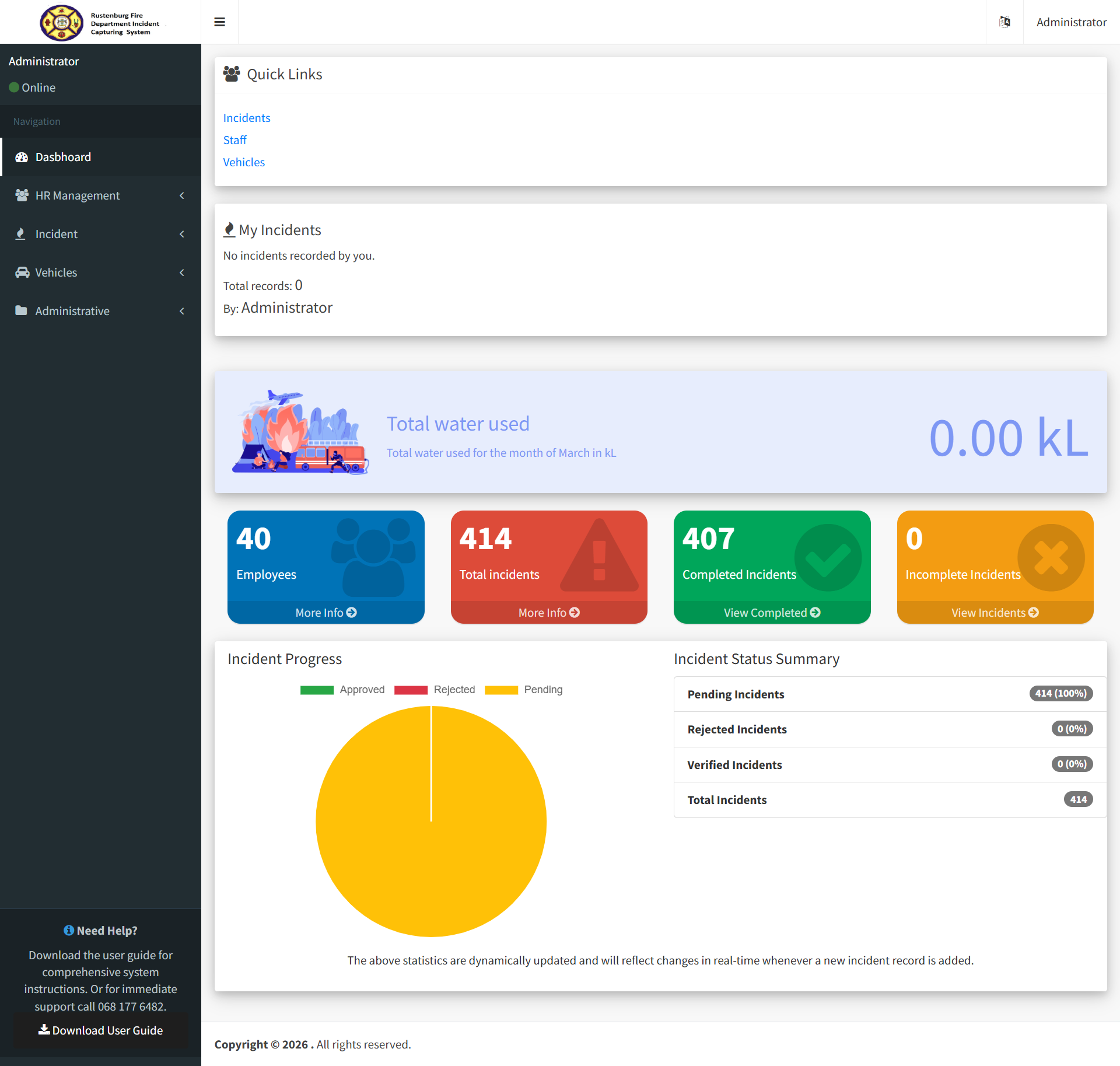The width and height of the screenshot is (1120, 1066).
Task: Click the green Online status indicator
Action: click(x=14, y=88)
